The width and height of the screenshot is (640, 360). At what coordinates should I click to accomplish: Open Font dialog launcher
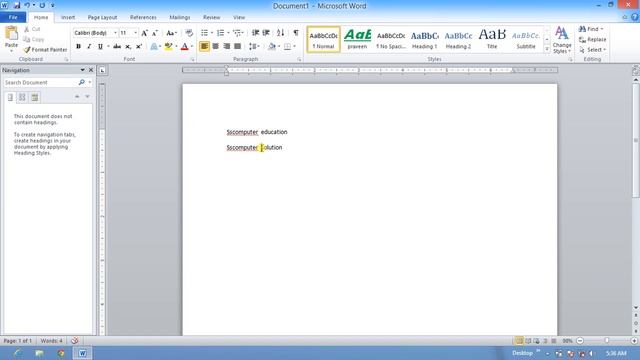192,60
